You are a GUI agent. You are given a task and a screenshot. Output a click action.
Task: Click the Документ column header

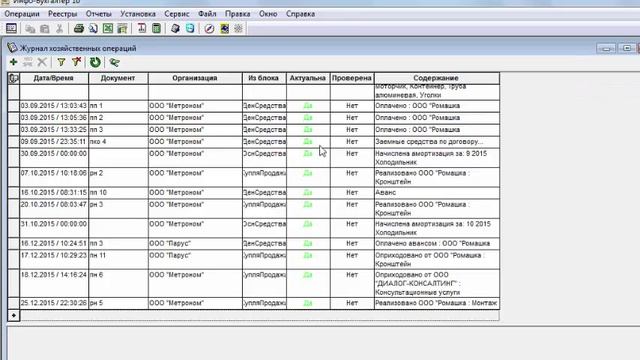118,78
